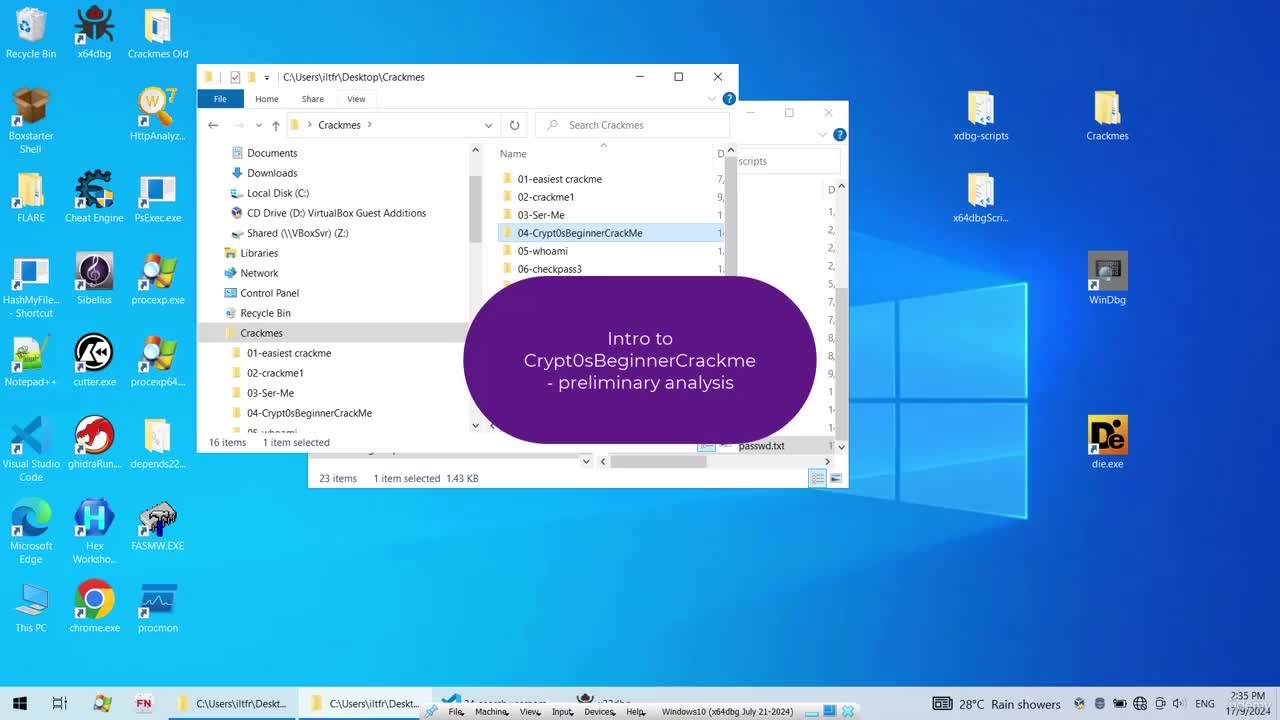
Task: Toggle the quick access properties checkmark icon
Action: tap(235, 77)
